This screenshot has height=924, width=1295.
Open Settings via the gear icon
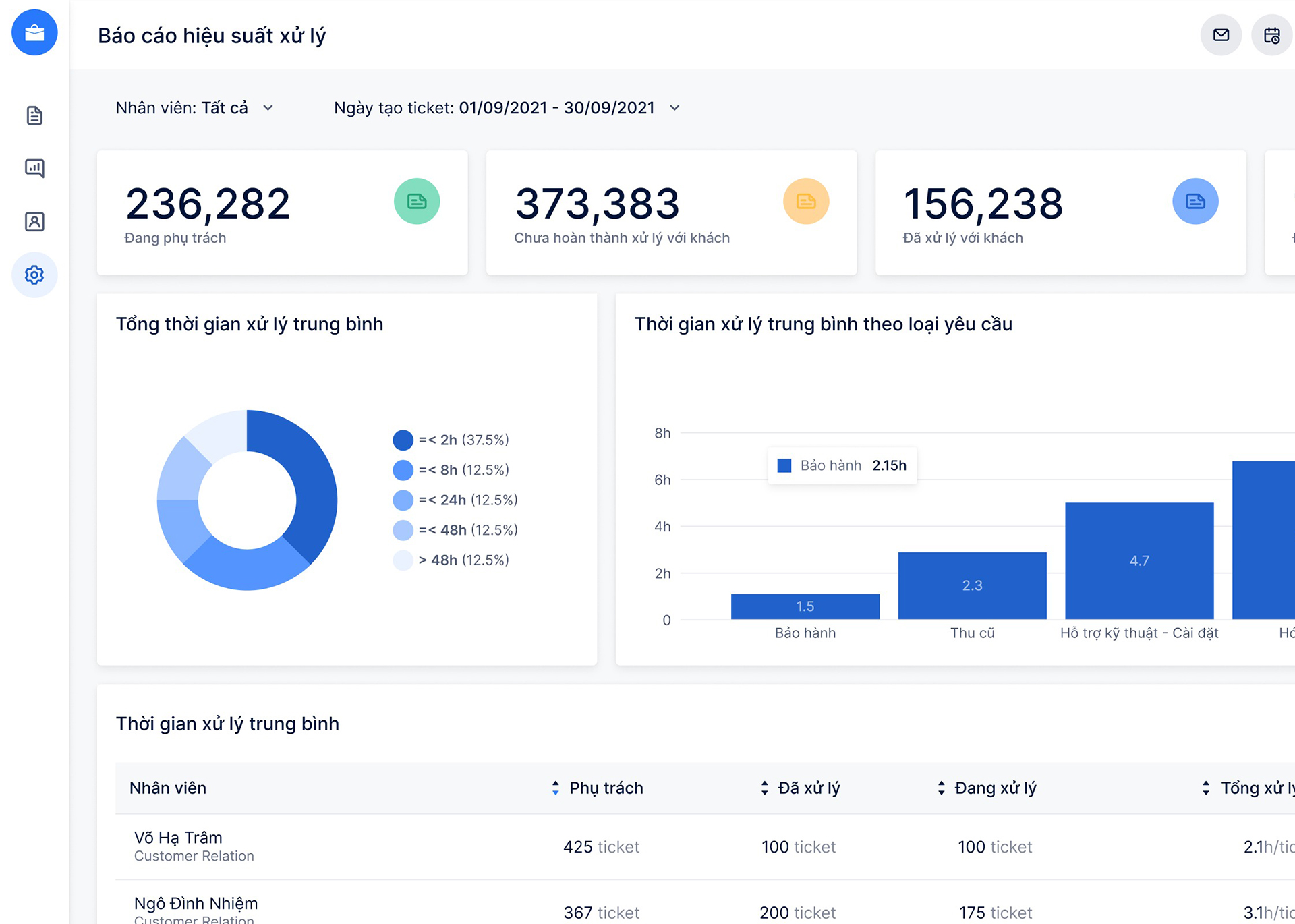click(x=34, y=275)
